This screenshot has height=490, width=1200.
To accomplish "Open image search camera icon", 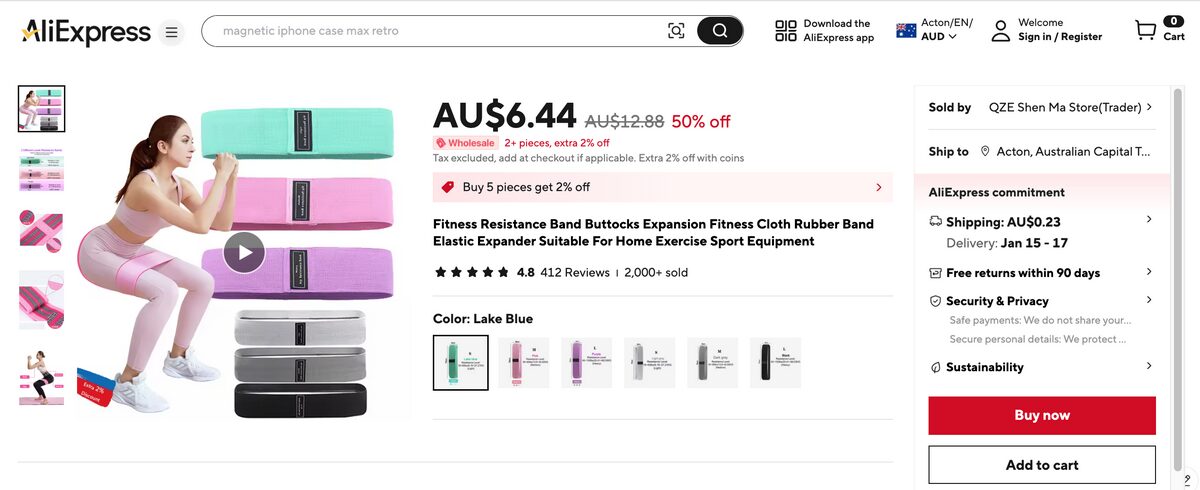I will (677, 31).
